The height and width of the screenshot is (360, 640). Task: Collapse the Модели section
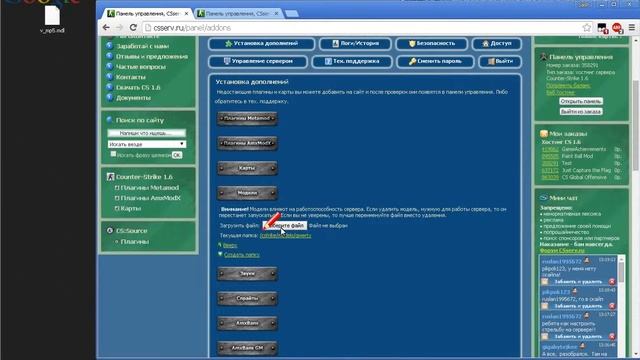247,193
